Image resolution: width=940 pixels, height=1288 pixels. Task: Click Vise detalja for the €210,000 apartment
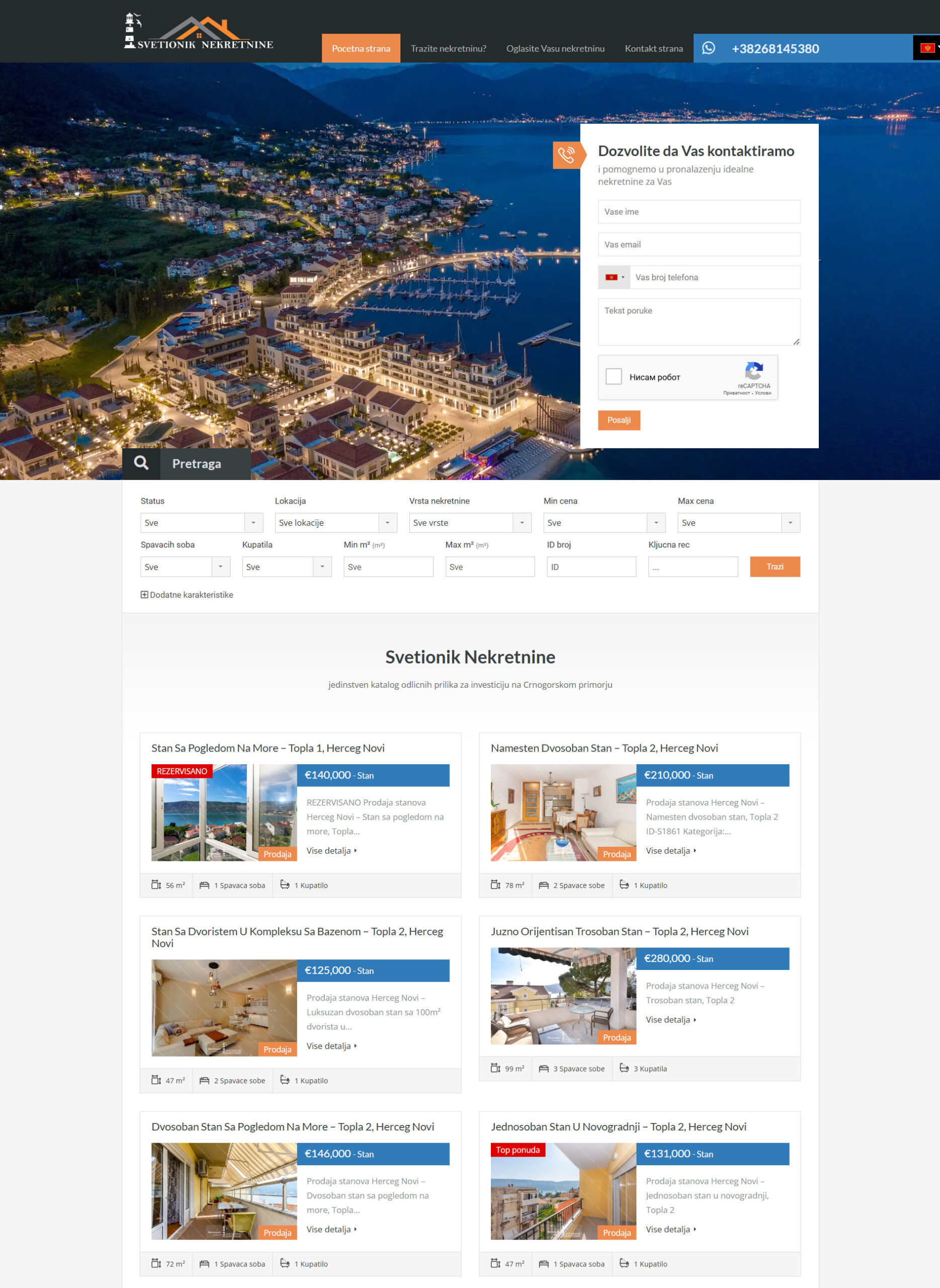670,851
